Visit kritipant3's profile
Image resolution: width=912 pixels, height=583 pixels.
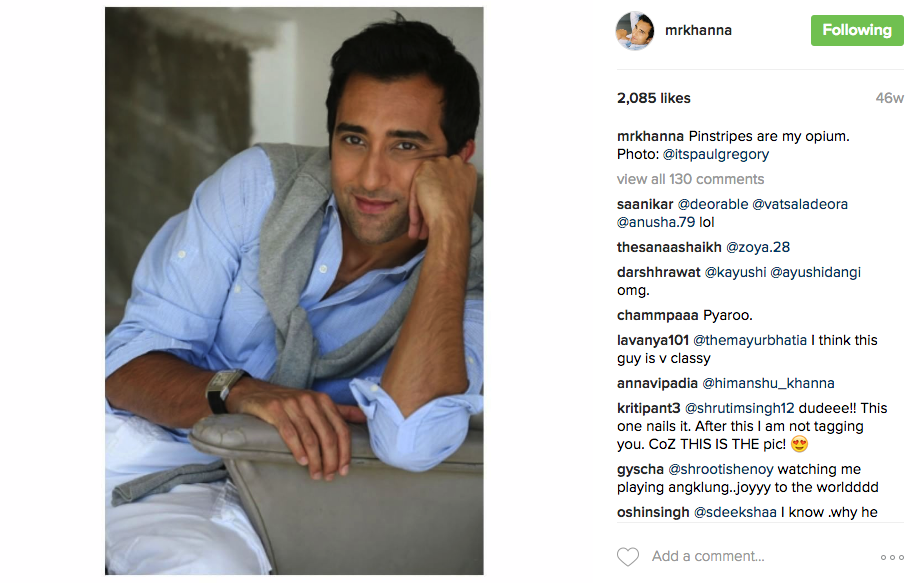(649, 408)
